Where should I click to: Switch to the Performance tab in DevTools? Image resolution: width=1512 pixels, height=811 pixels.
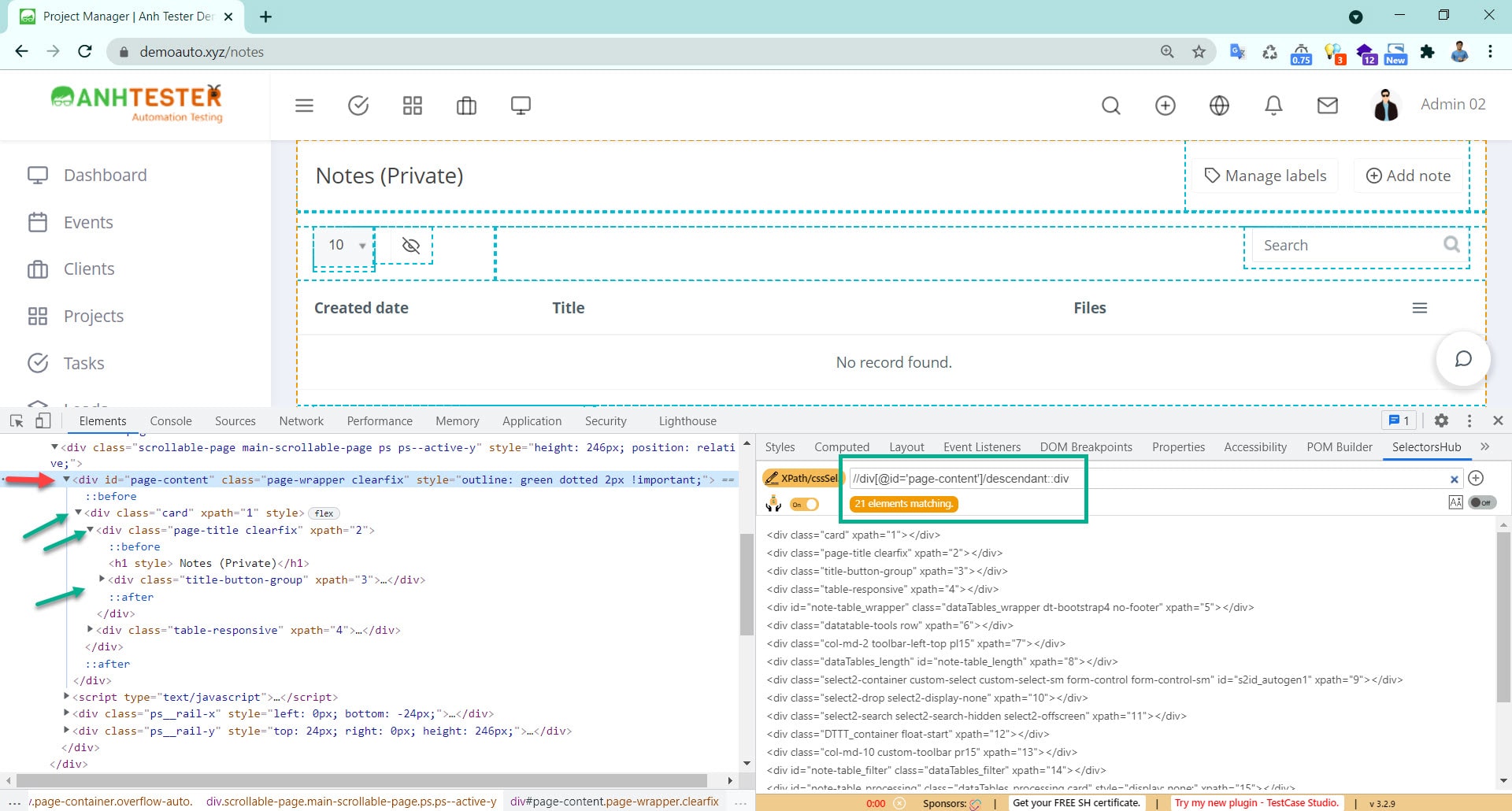point(380,421)
